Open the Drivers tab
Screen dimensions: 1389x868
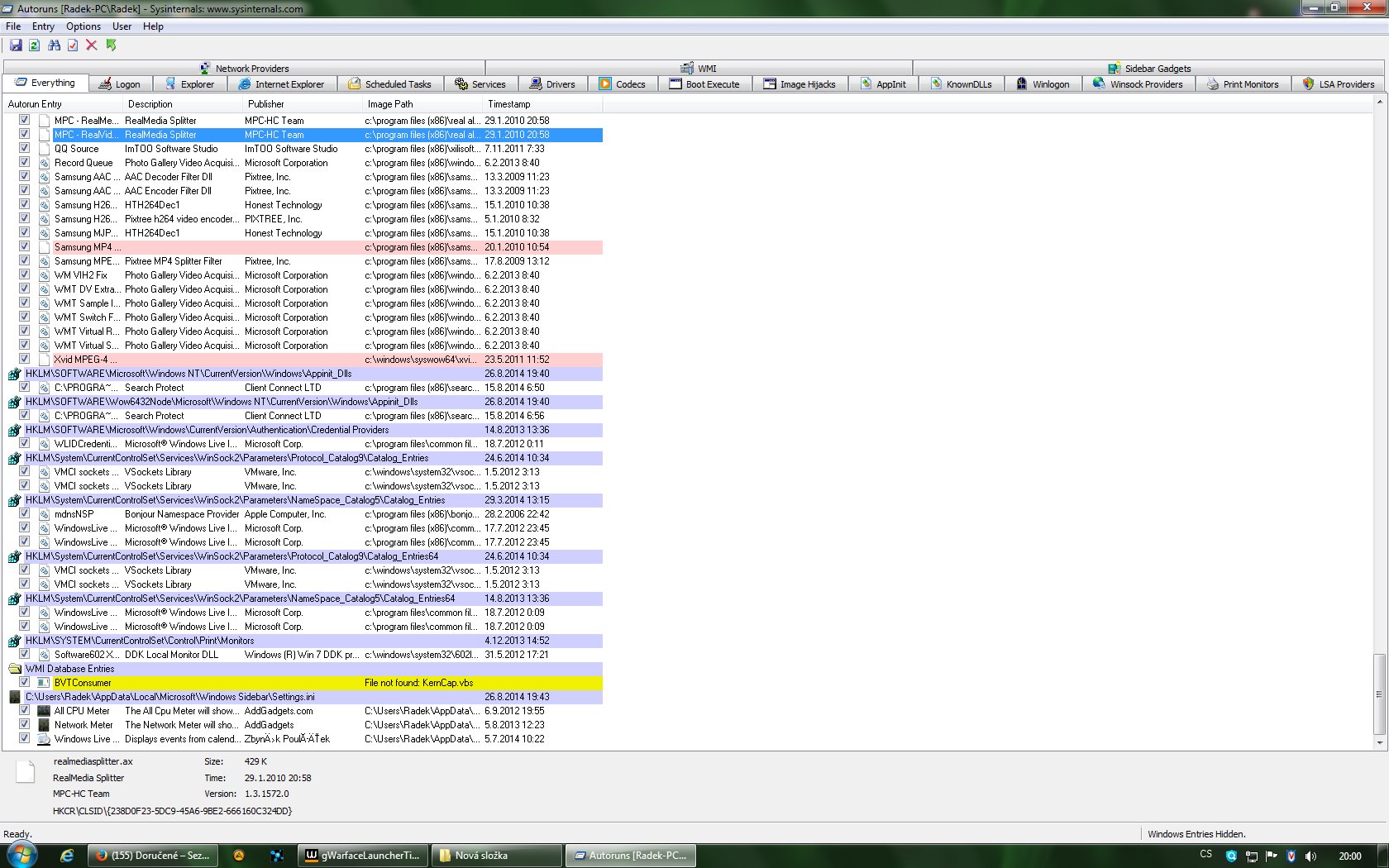[x=553, y=84]
